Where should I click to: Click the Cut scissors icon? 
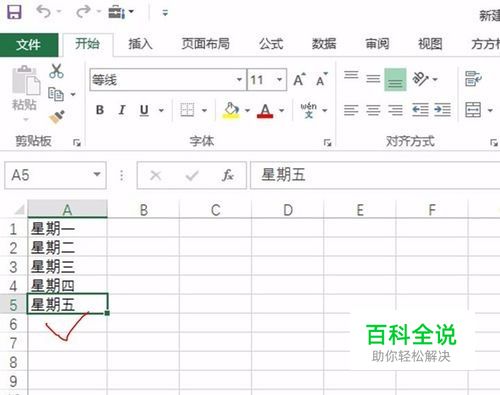coord(56,71)
